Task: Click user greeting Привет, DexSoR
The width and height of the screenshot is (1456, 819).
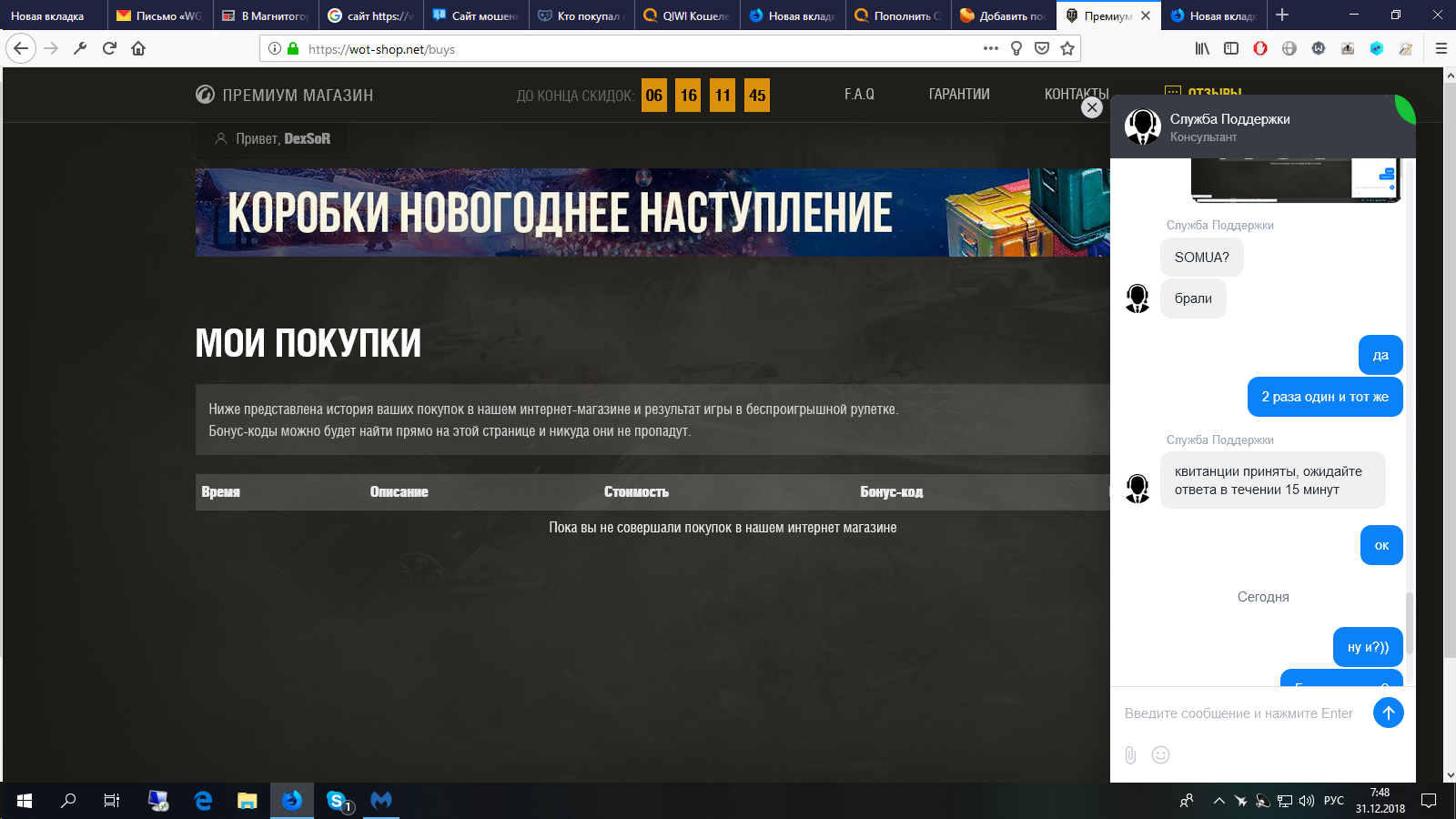Action: tap(273, 138)
